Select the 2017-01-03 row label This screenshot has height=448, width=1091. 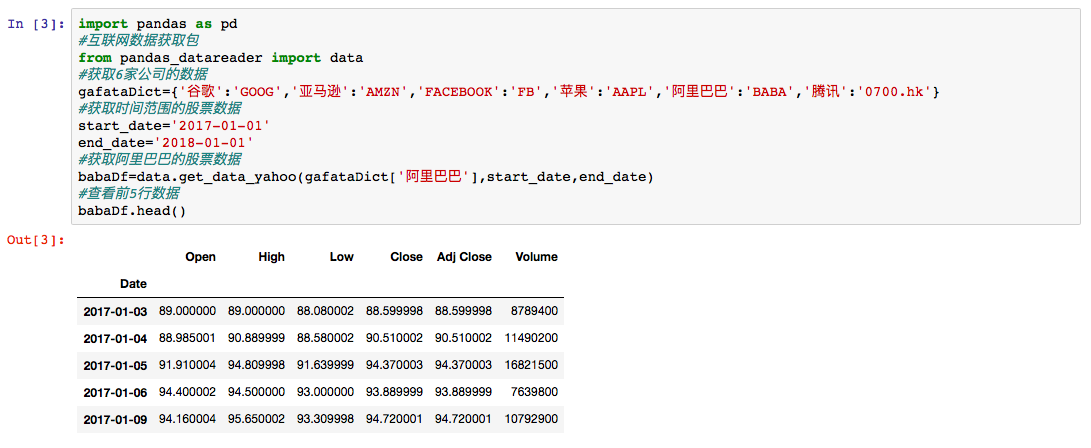click(x=116, y=311)
